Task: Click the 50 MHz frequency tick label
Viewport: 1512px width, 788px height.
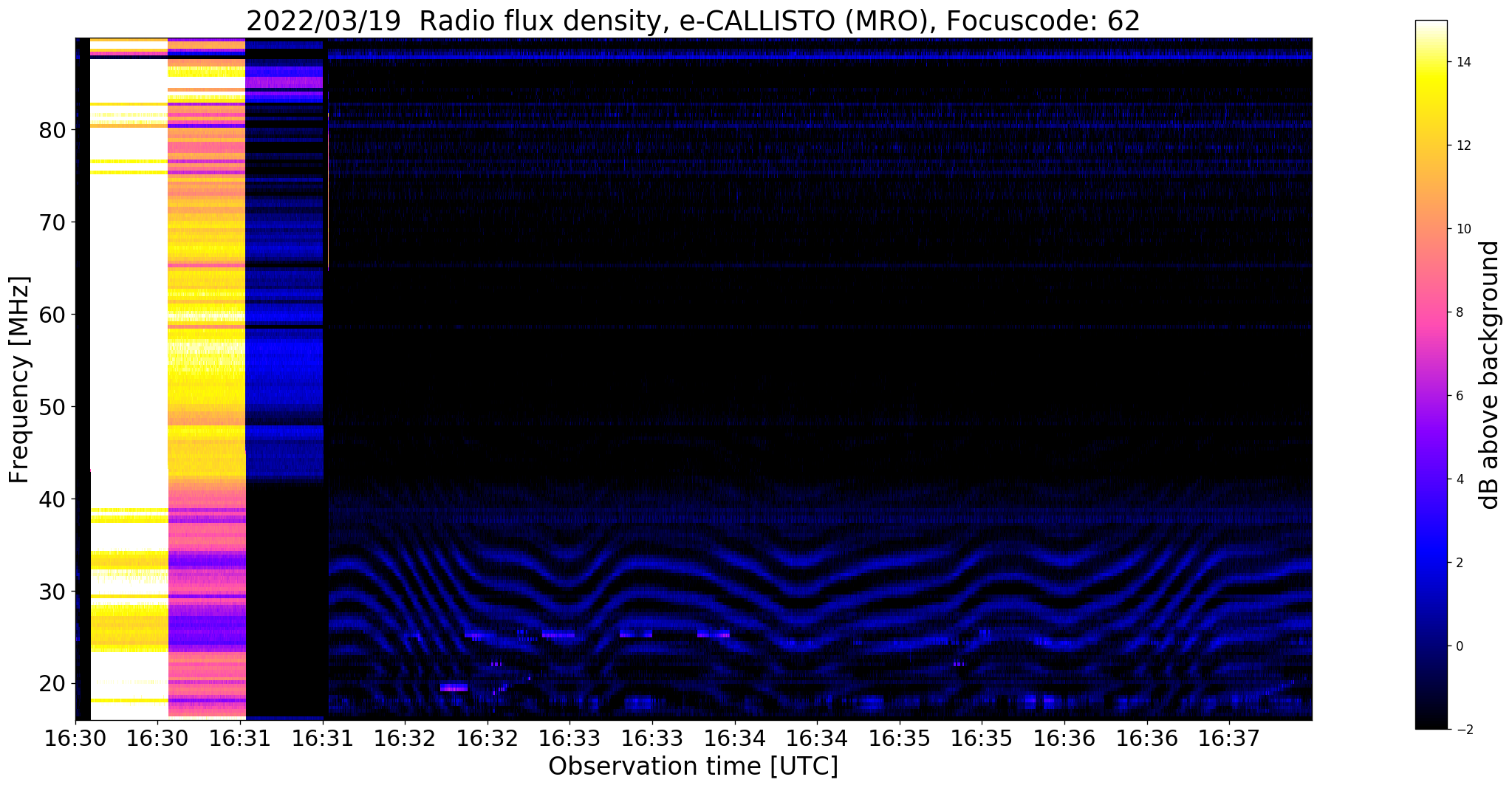Action: (53, 407)
